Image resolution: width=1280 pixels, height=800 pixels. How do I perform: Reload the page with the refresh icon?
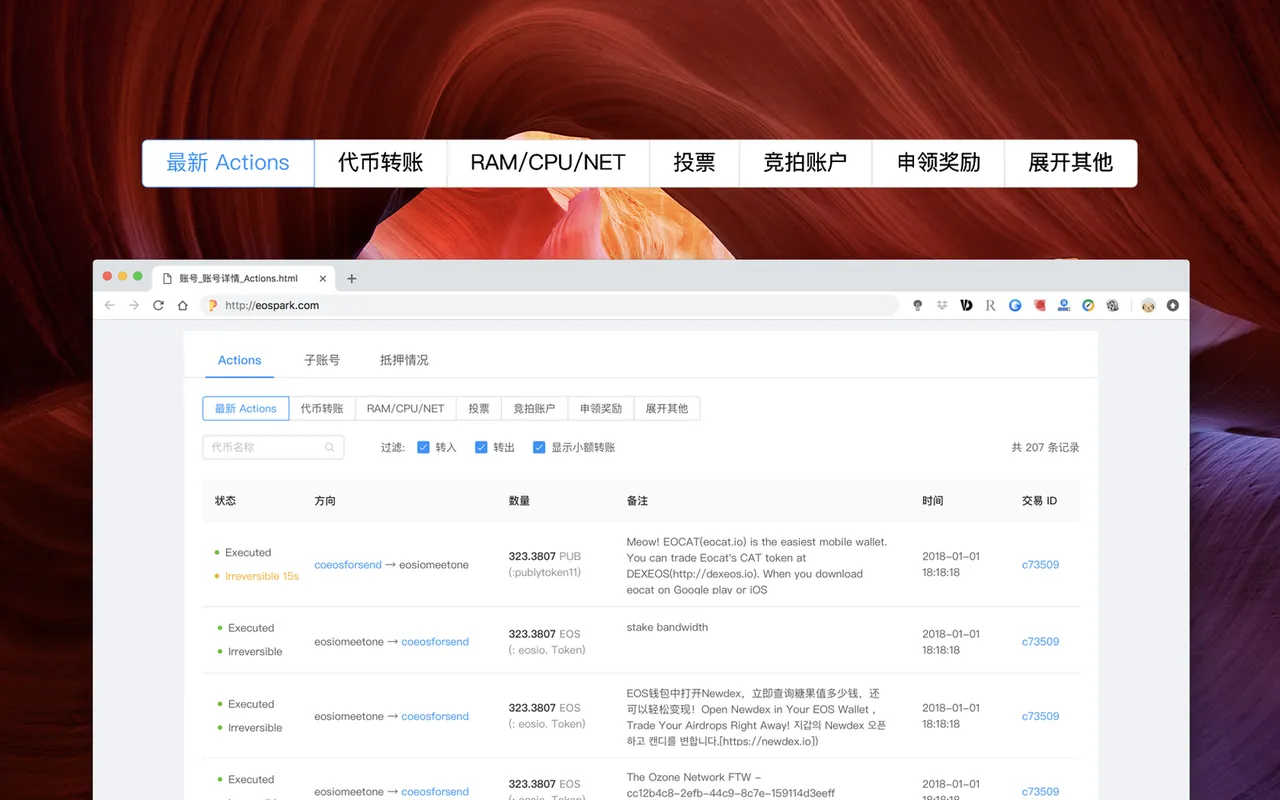pyautogui.click(x=158, y=305)
